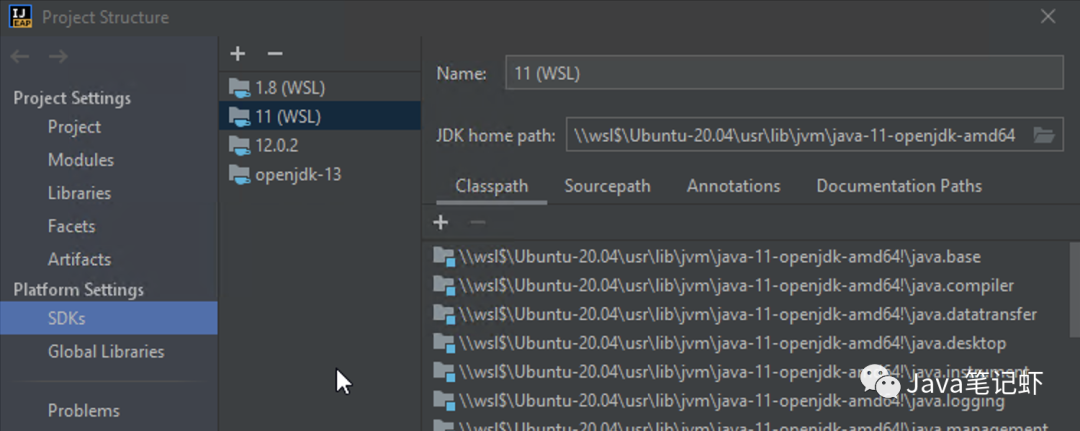This screenshot has height=431, width=1080.
Task: Open the Annotations tab
Action: 734,186
